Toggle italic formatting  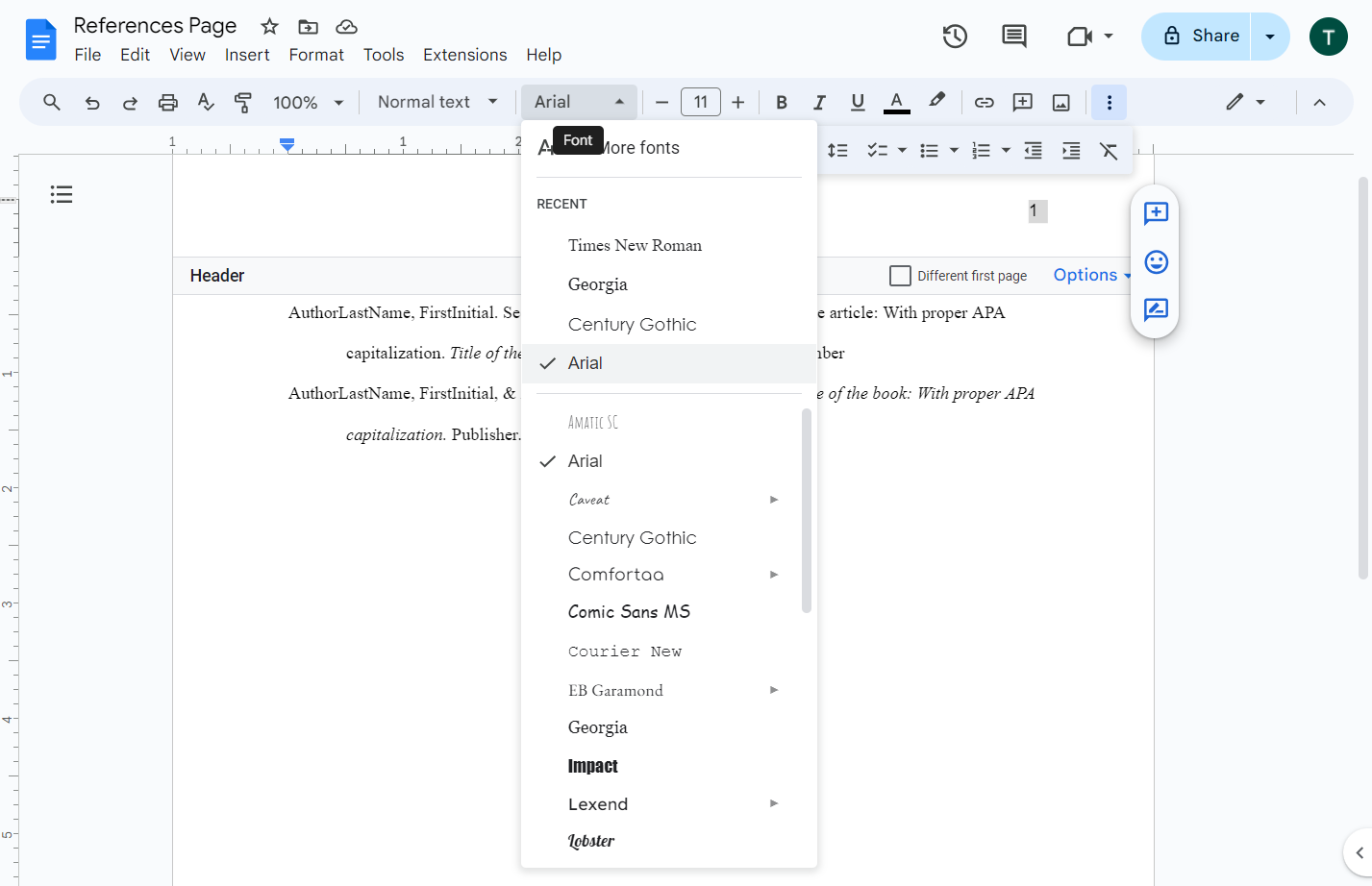pyautogui.click(x=819, y=102)
